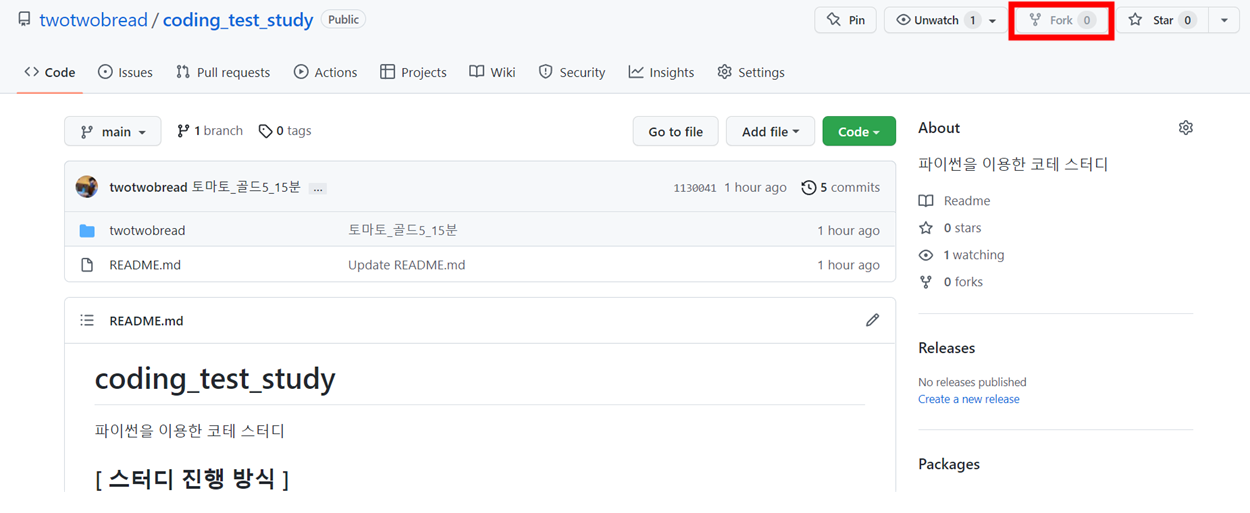Open the Projects tab
The width and height of the screenshot is (1250, 513).
click(x=413, y=72)
